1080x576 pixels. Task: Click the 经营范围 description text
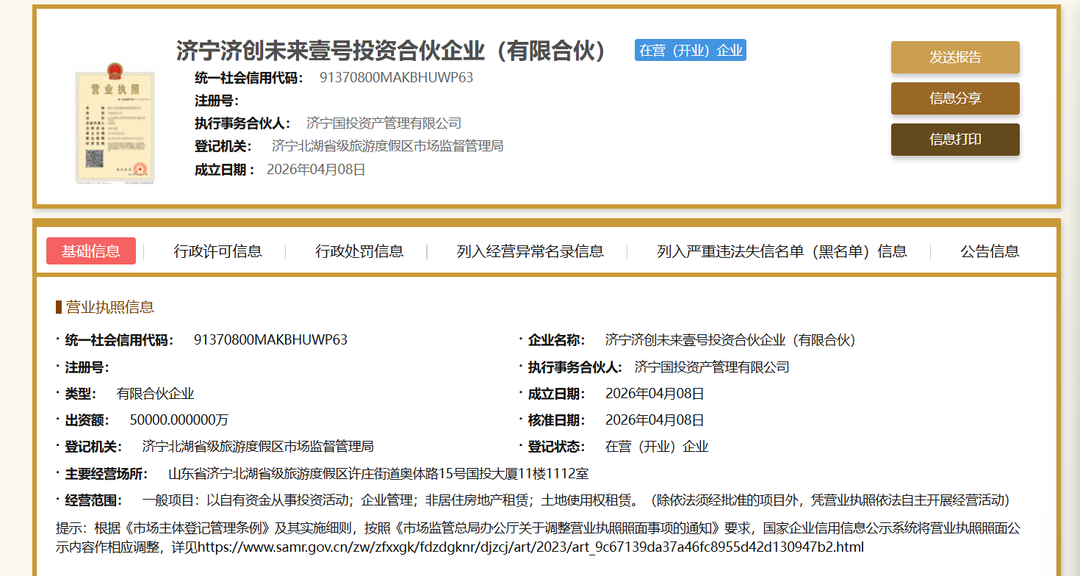pyautogui.click(x=575, y=499)
